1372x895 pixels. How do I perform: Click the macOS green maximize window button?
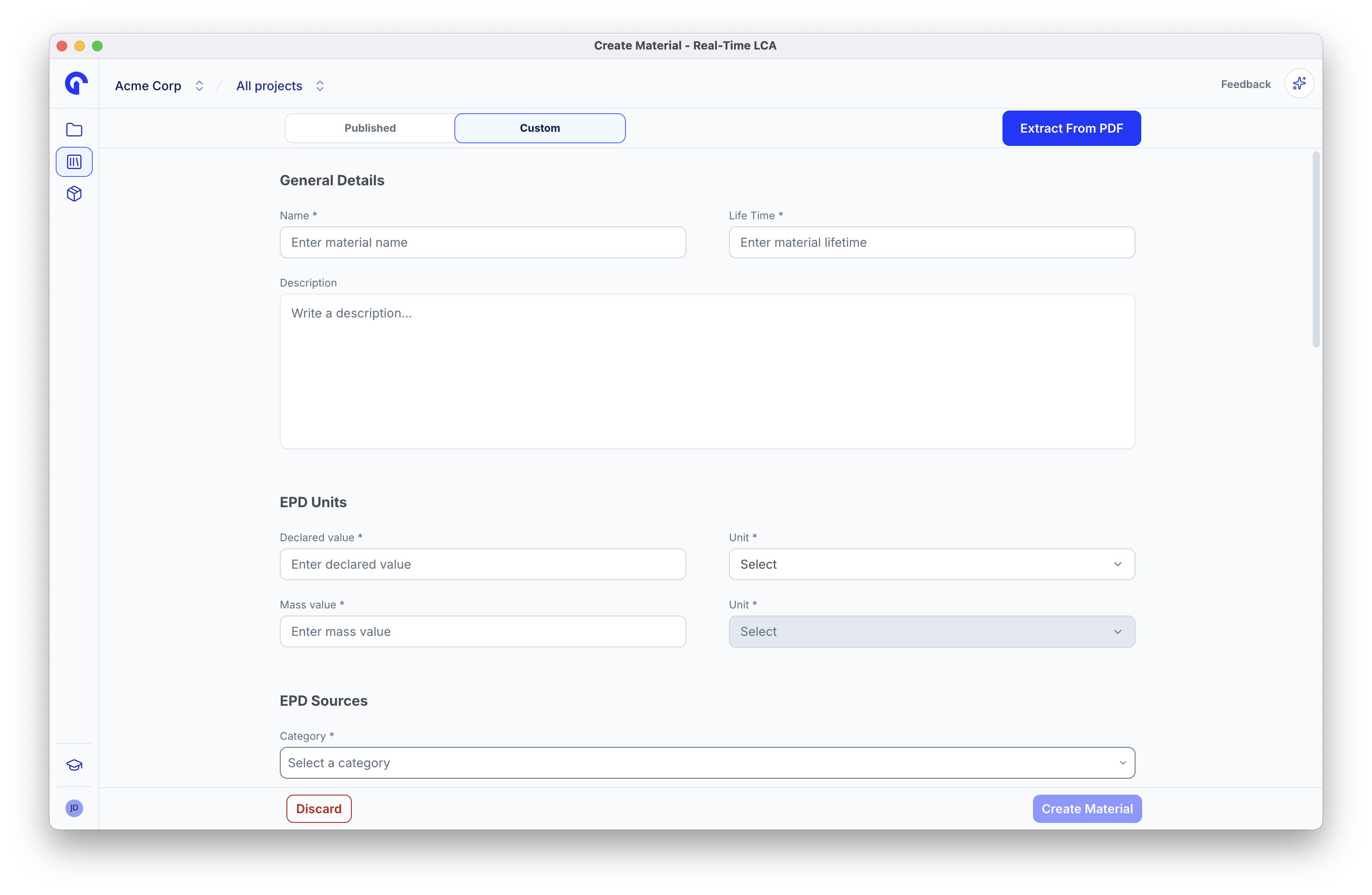tap(97, 46)
